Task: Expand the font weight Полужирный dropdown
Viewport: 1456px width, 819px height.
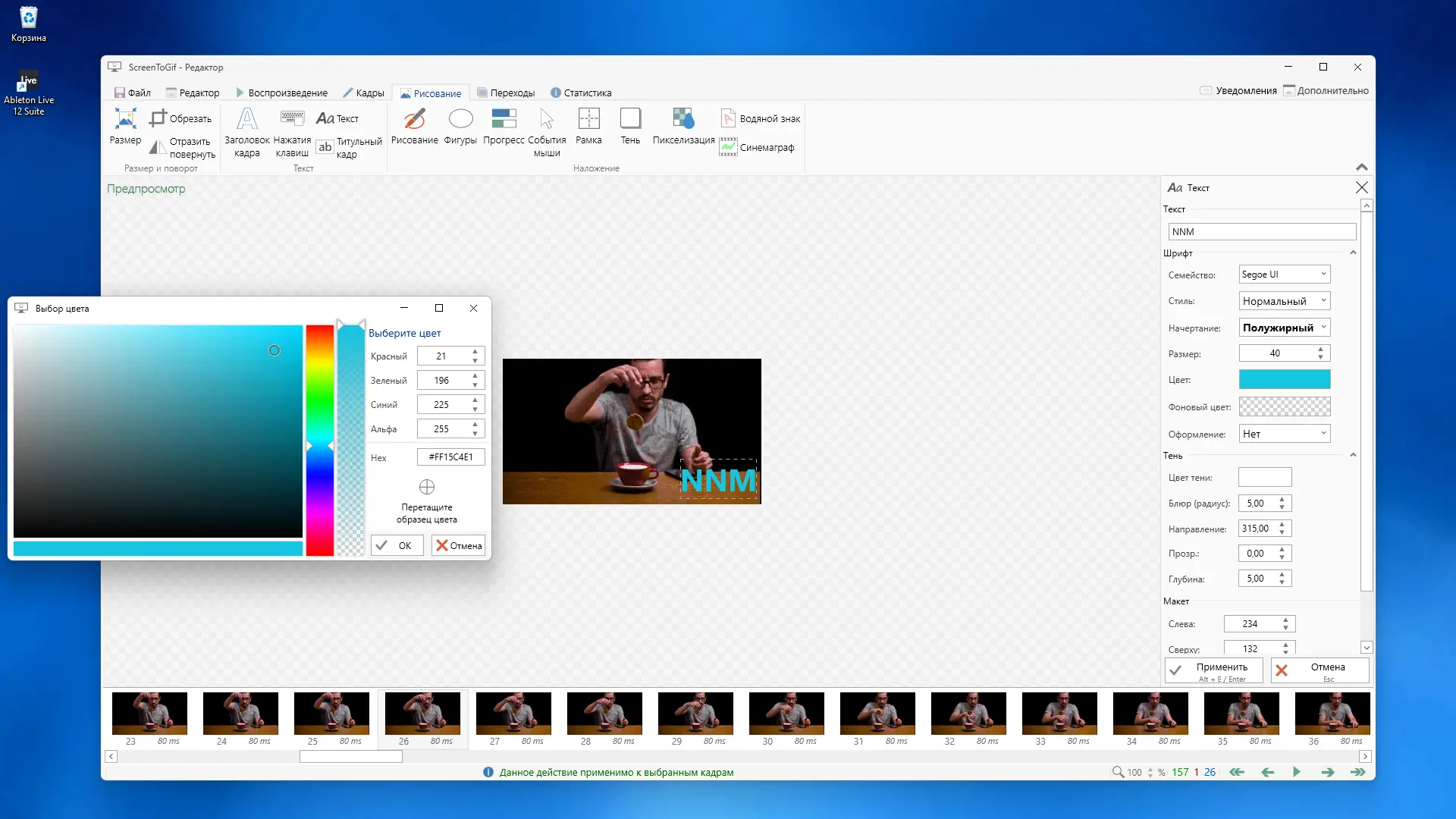Action: click(1285, 328)
